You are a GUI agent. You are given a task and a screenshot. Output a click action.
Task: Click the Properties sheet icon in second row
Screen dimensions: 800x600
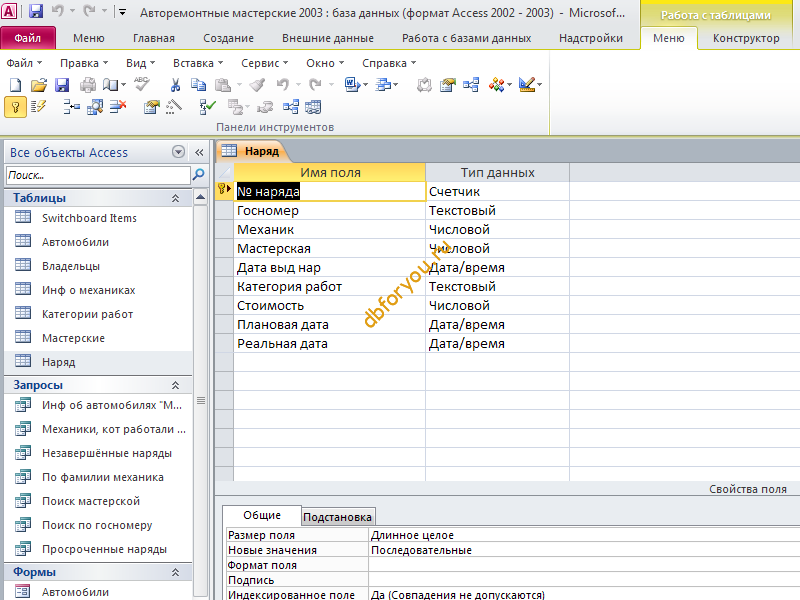click(152, 107)
